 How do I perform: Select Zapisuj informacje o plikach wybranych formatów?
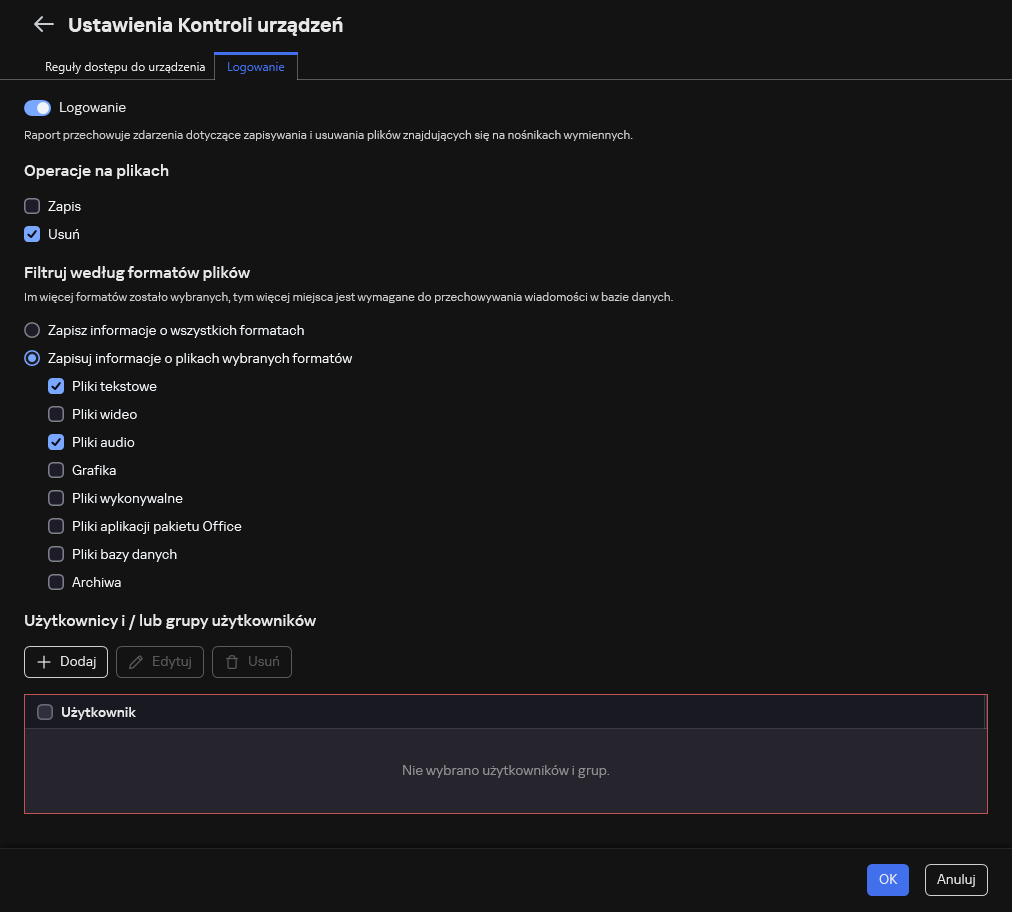coord(32,358)
